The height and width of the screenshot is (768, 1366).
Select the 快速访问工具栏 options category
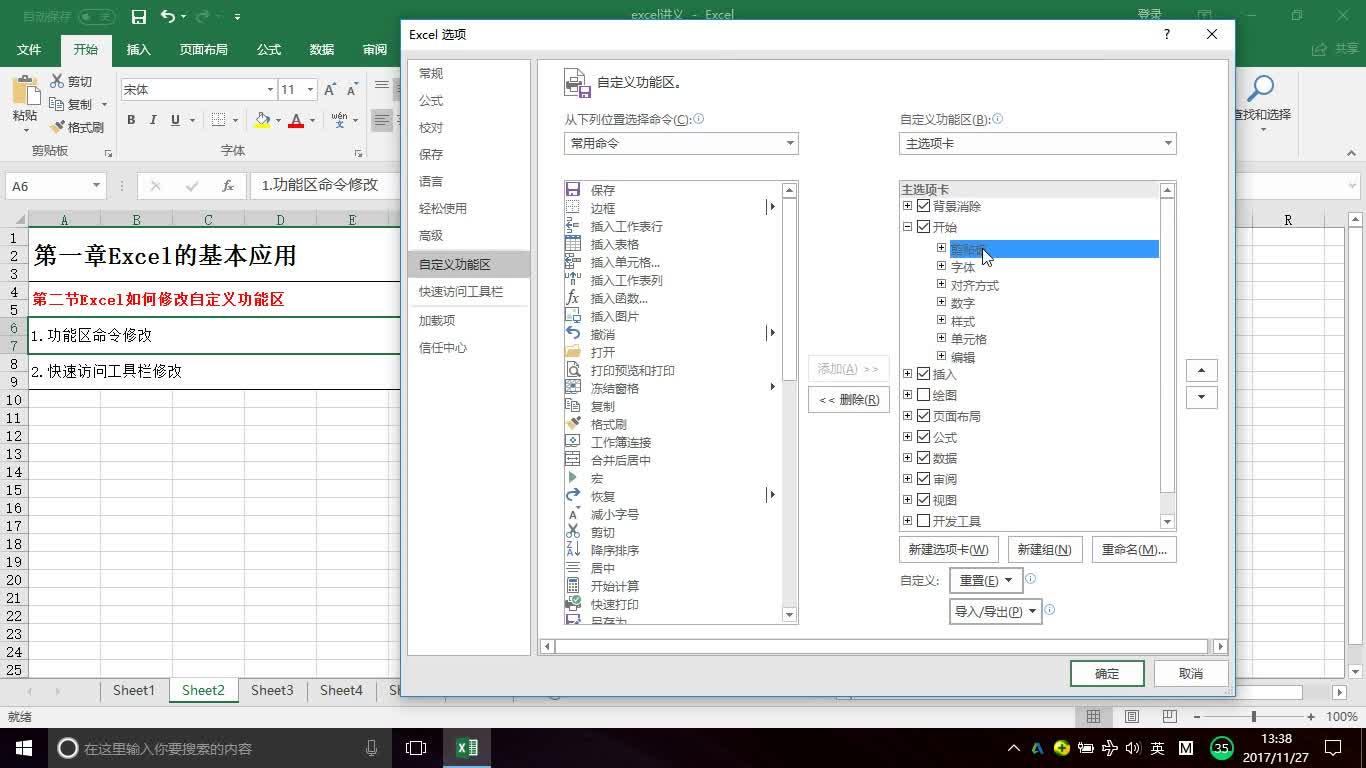pos(469,292)
